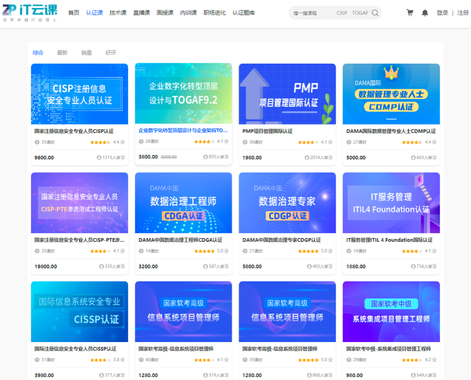
Task: Open the DAMA CDMP认证 course title
Action: [391, 131]
